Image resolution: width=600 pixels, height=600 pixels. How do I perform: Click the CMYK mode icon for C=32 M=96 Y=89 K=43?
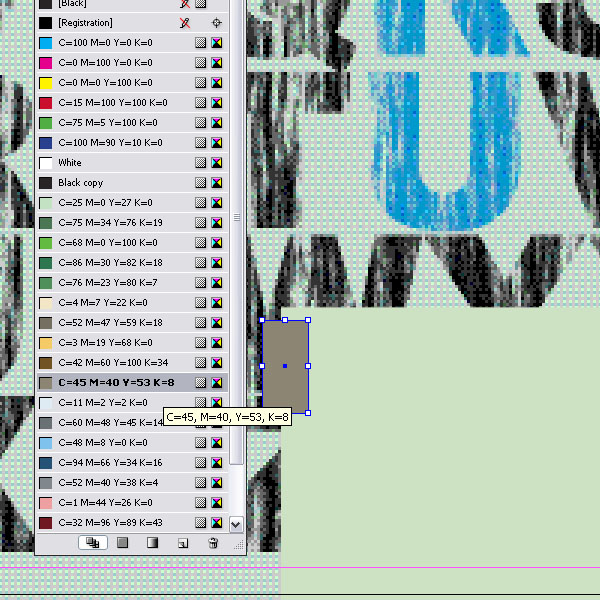(217, 523)
